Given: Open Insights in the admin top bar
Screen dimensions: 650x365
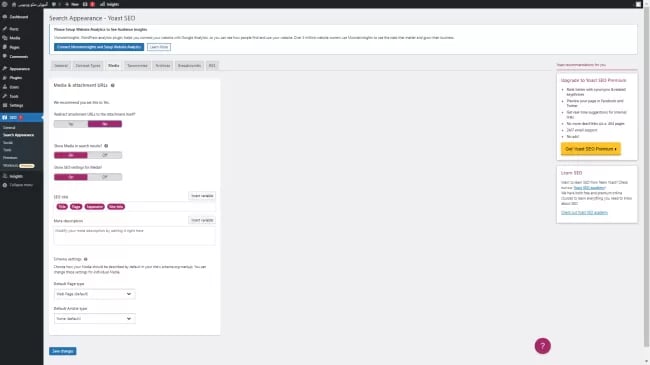Looking at the screenshot, I should click(x=109, y=4).
